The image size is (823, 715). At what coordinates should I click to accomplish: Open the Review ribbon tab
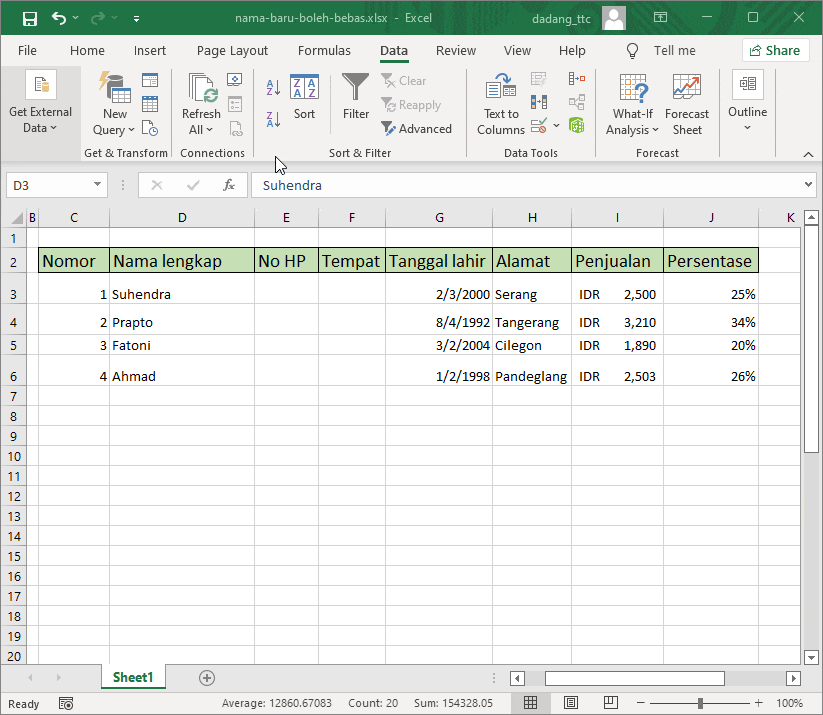pos(455,50)
